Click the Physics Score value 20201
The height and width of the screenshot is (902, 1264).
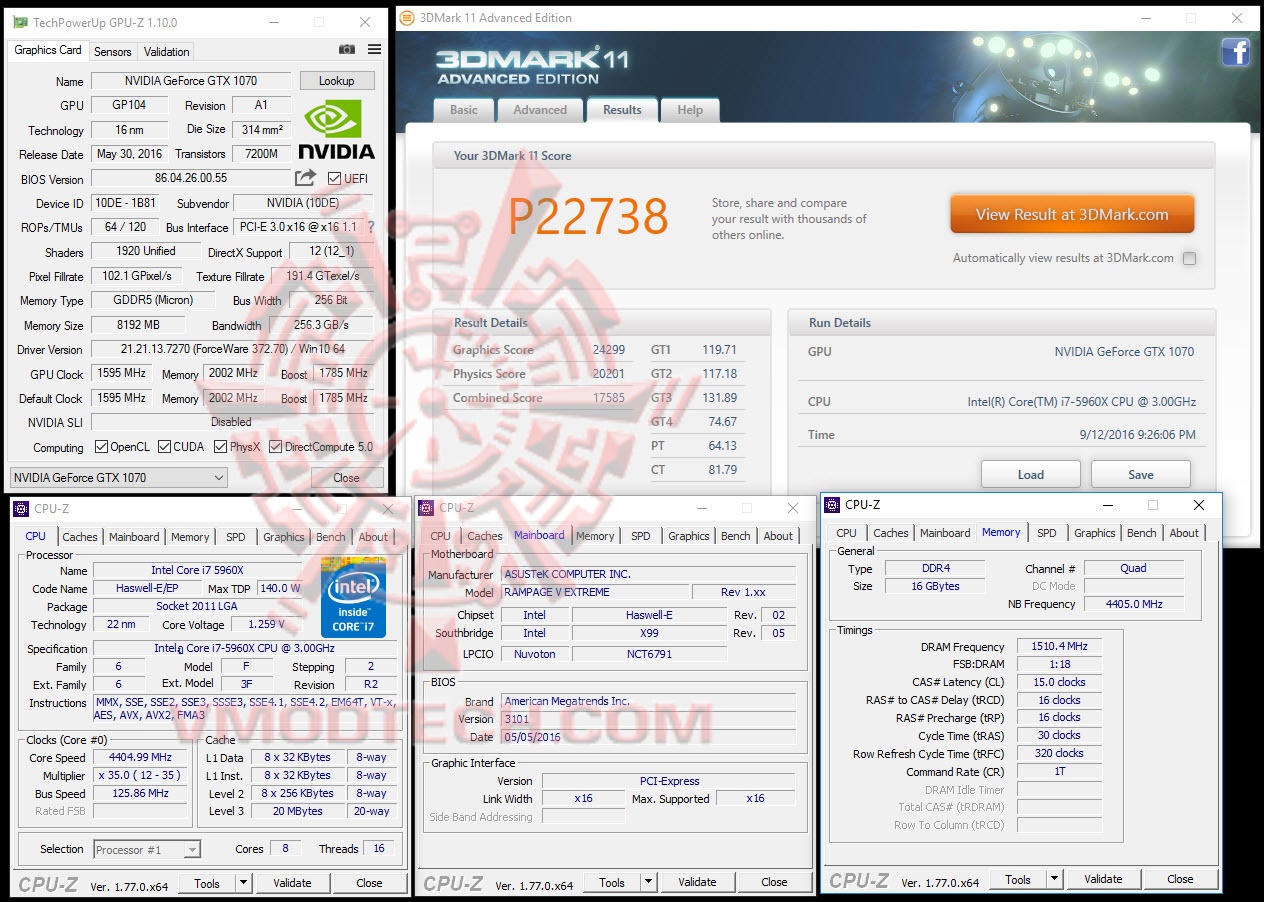(609, 374)
